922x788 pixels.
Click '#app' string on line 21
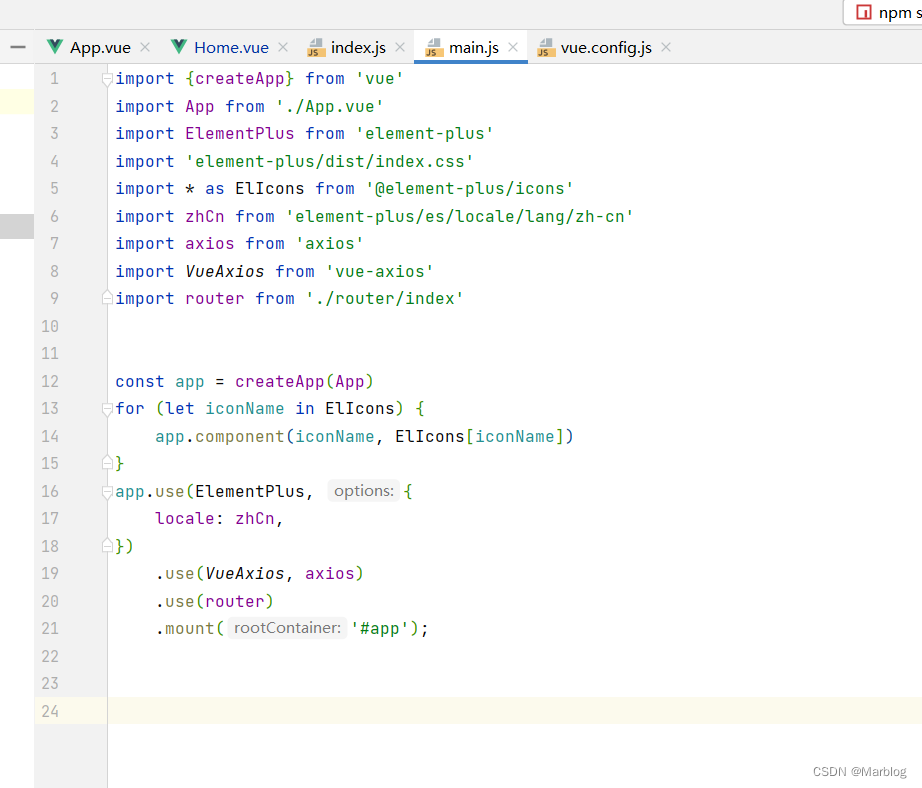click(x=380, y=628)
